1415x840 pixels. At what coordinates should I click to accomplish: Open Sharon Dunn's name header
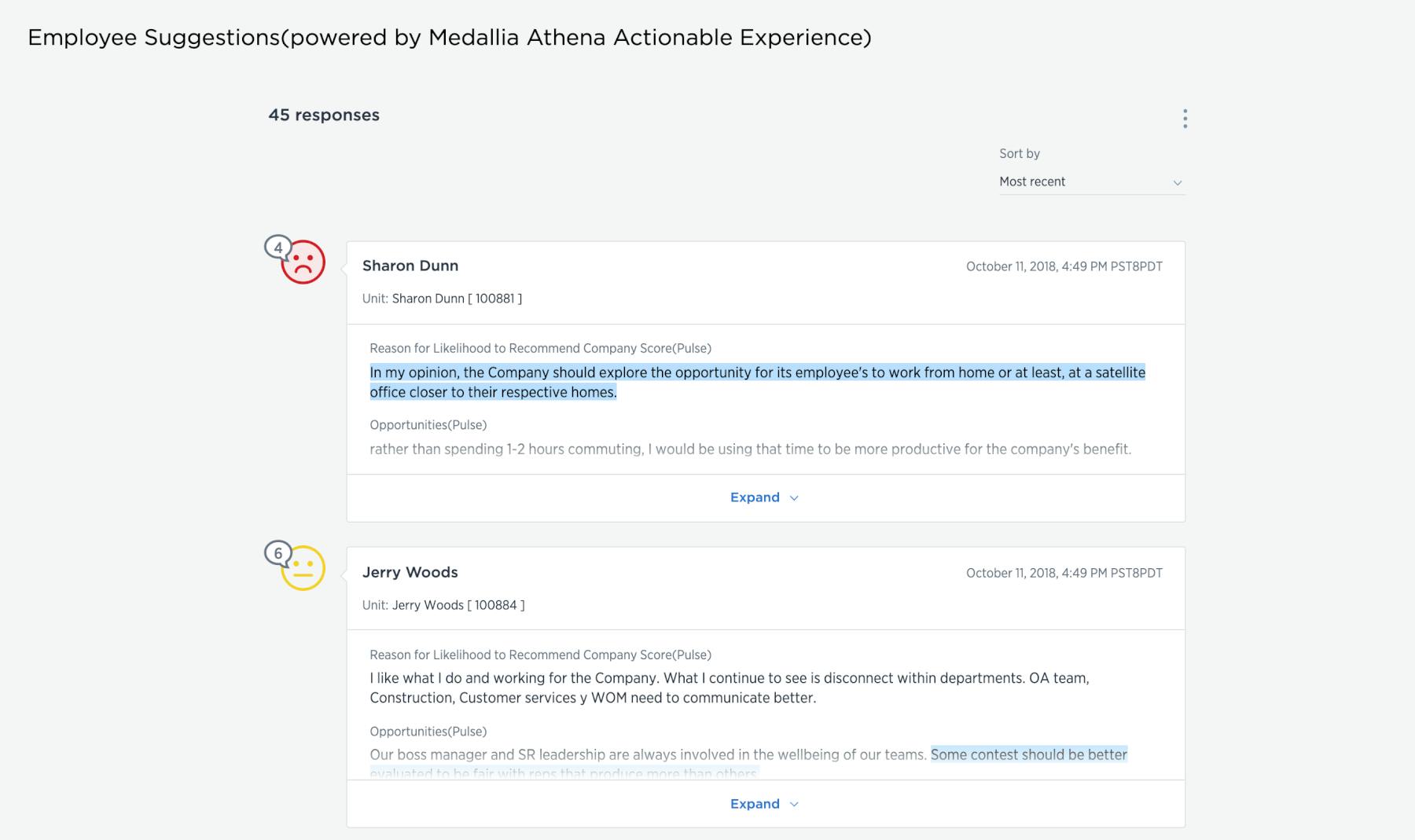(410, 266)
